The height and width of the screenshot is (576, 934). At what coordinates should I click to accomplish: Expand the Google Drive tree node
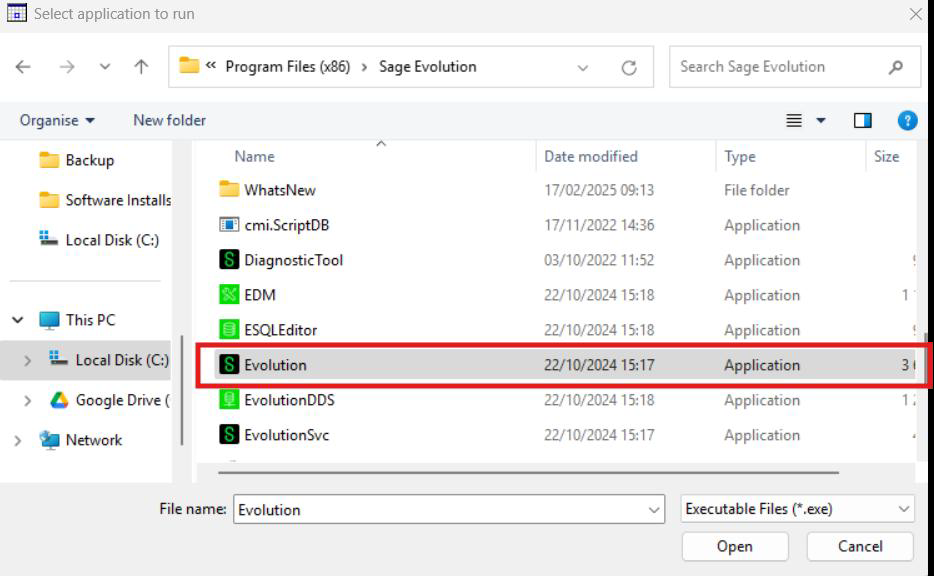[27, 401]
